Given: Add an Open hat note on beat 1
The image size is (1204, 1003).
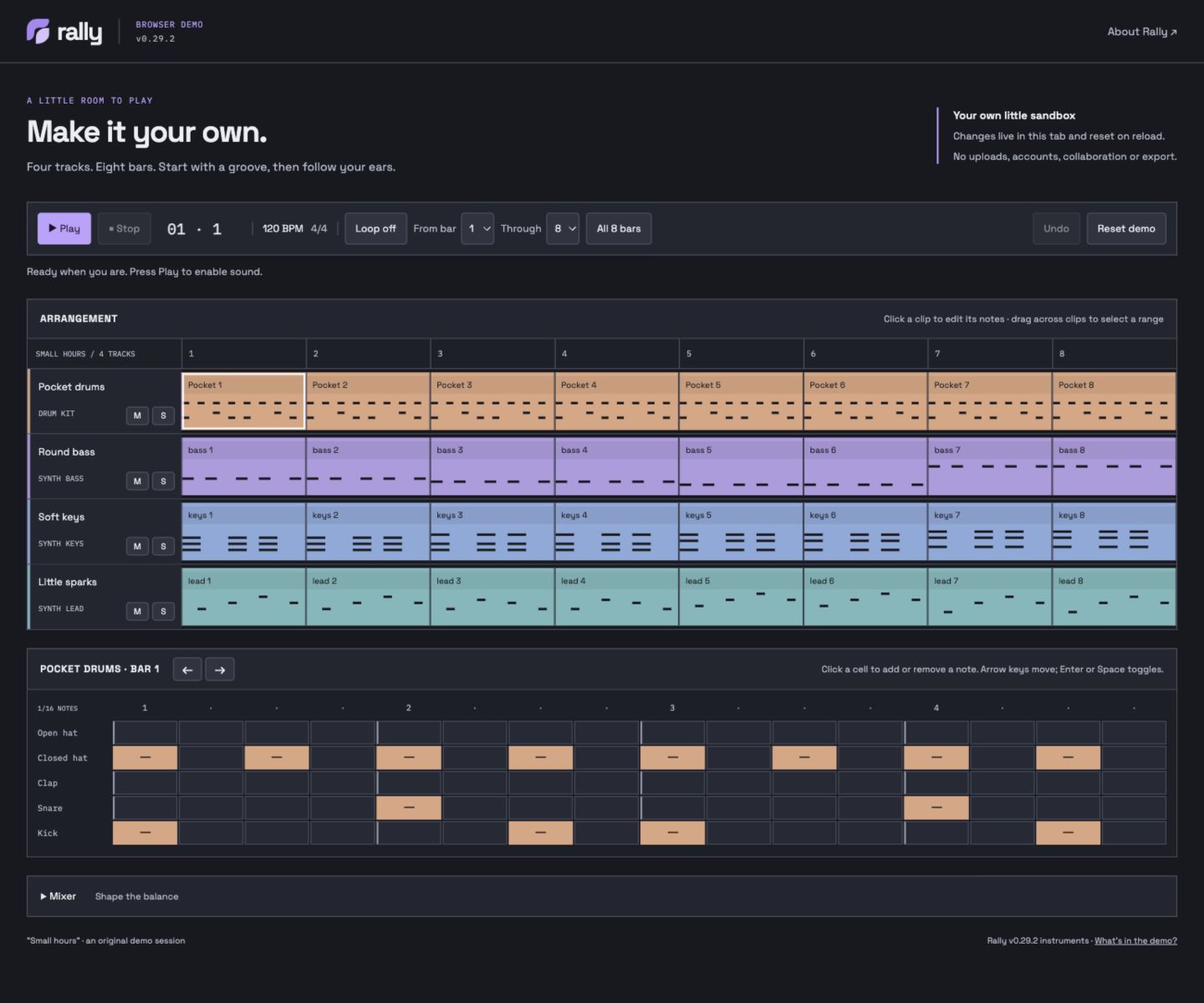Looking at the screenshot, I should click(x=145, y=733).
